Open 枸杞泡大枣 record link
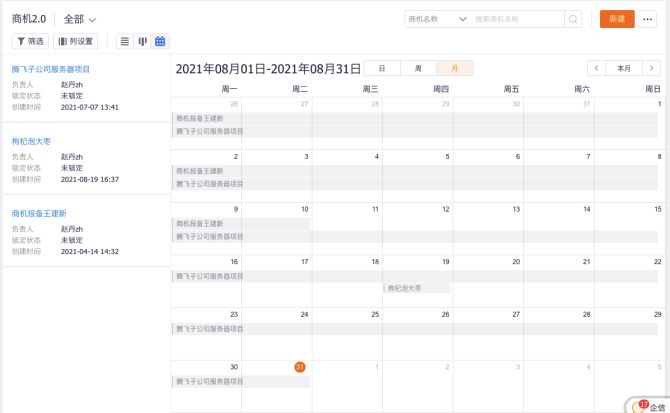The height and width of the screenshot is (413, 670). (31, 142)
